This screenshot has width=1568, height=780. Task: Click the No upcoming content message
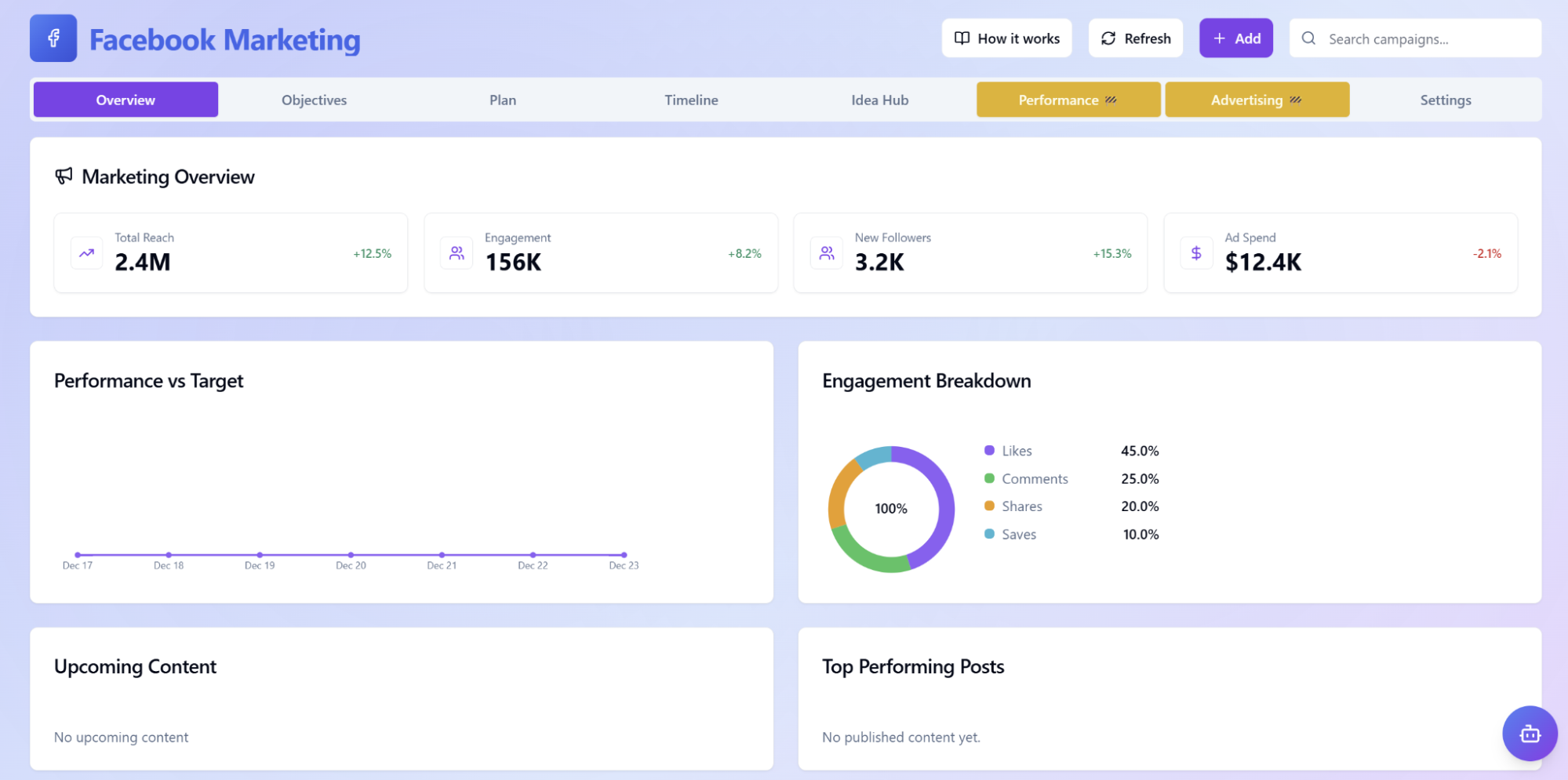[121, 737]
